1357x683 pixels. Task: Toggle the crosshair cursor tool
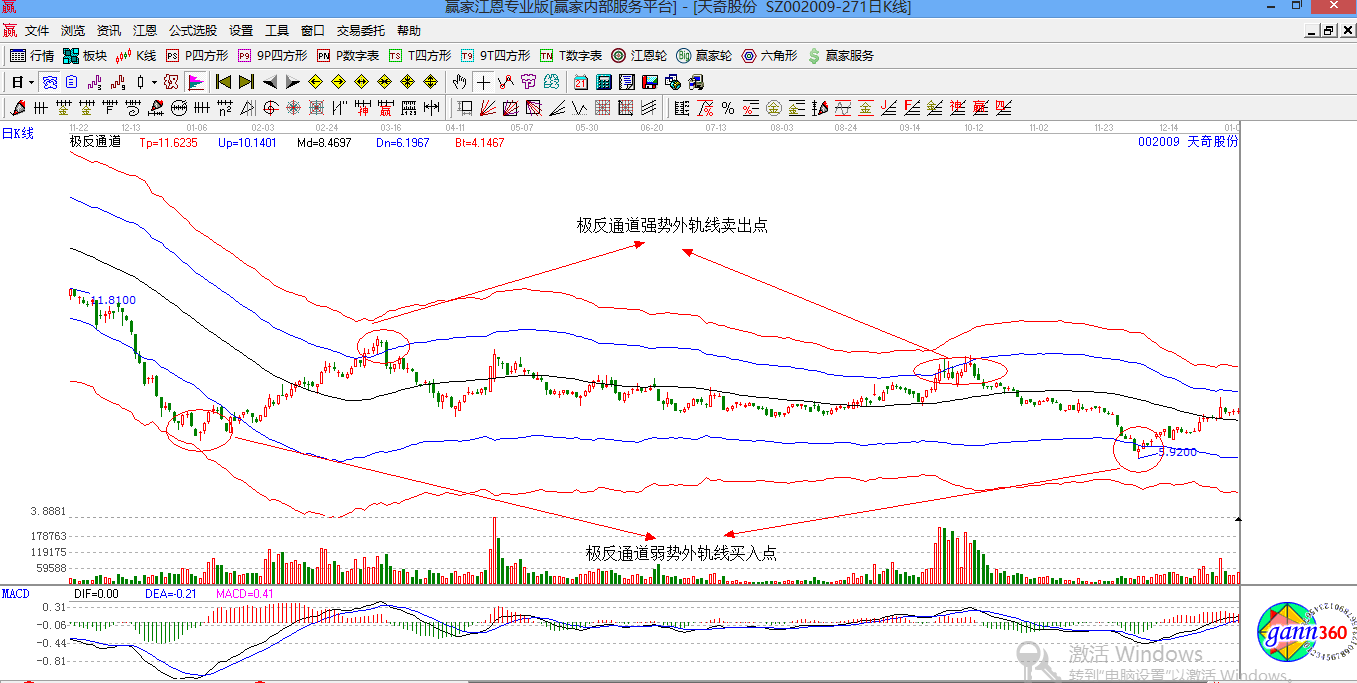point(483,82)
